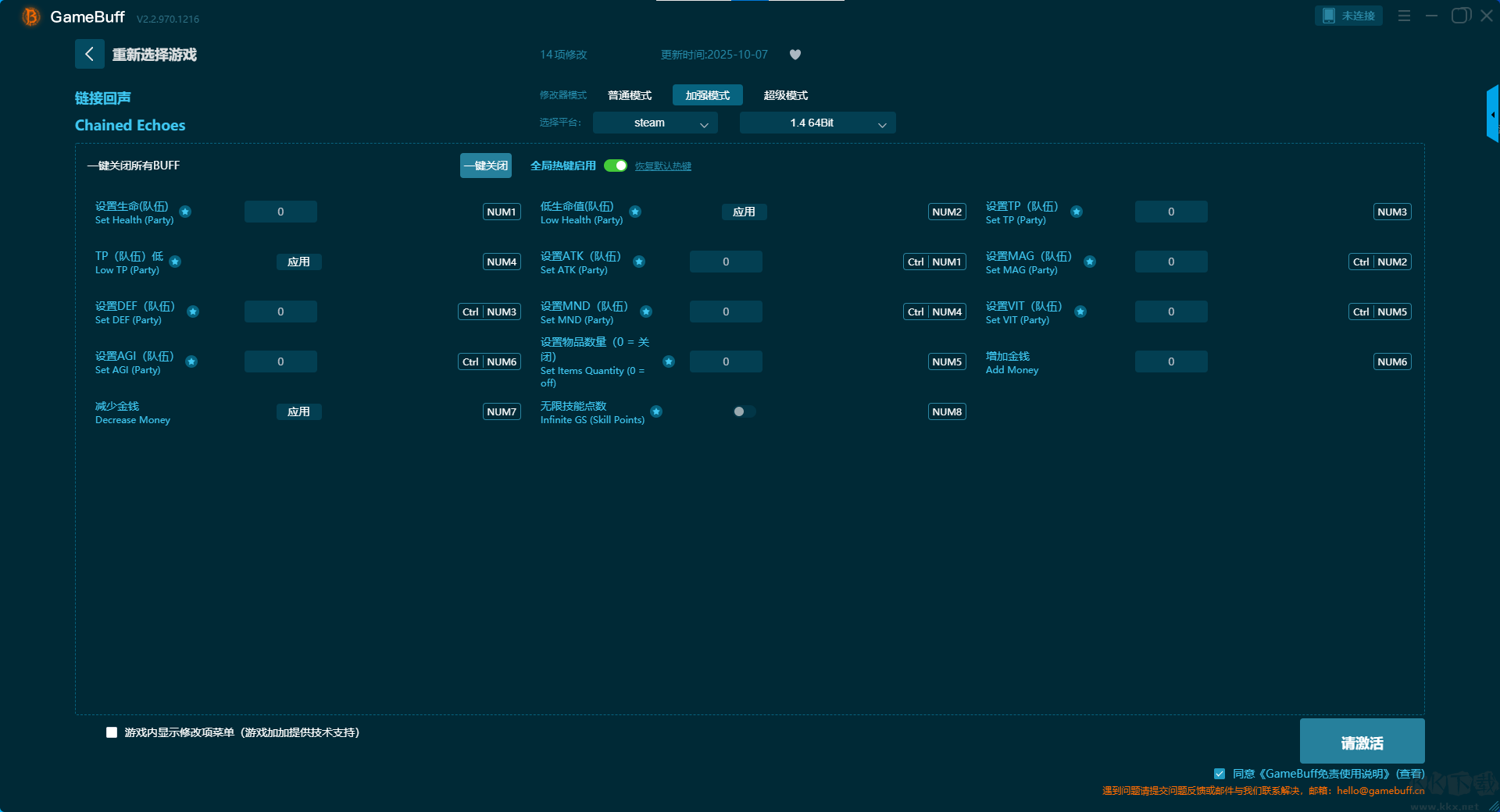Click the star icon beside Set ATK (Party)

point(639,262)
